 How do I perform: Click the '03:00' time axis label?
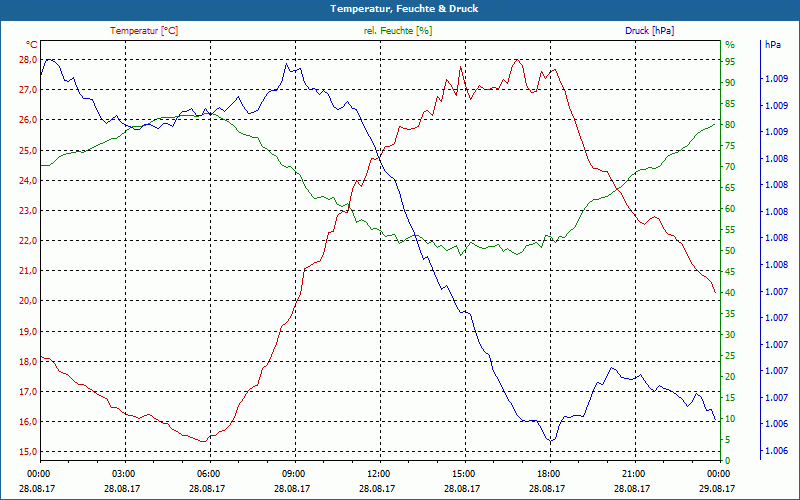point(122,473)
